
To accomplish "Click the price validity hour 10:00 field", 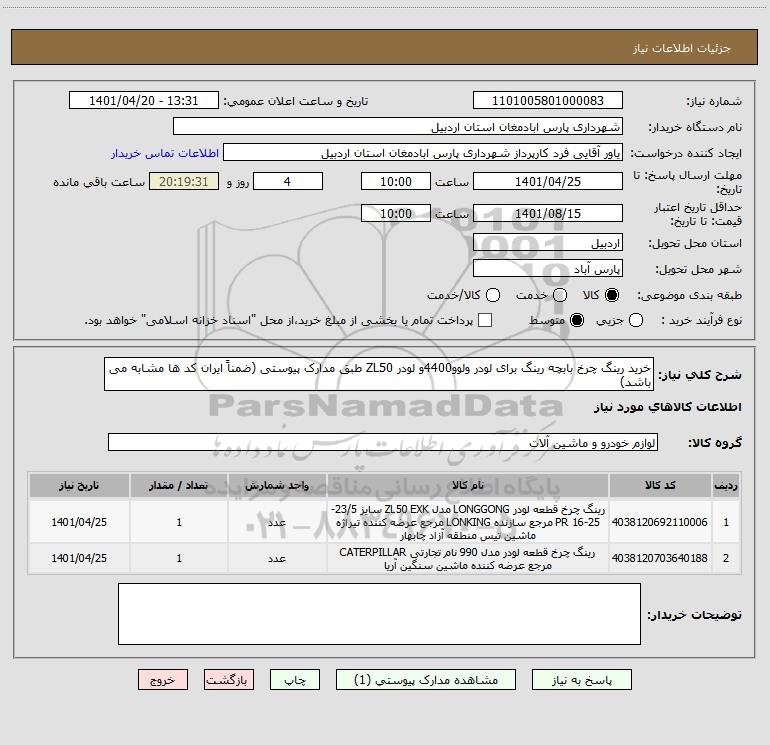I will pos(396,213).
